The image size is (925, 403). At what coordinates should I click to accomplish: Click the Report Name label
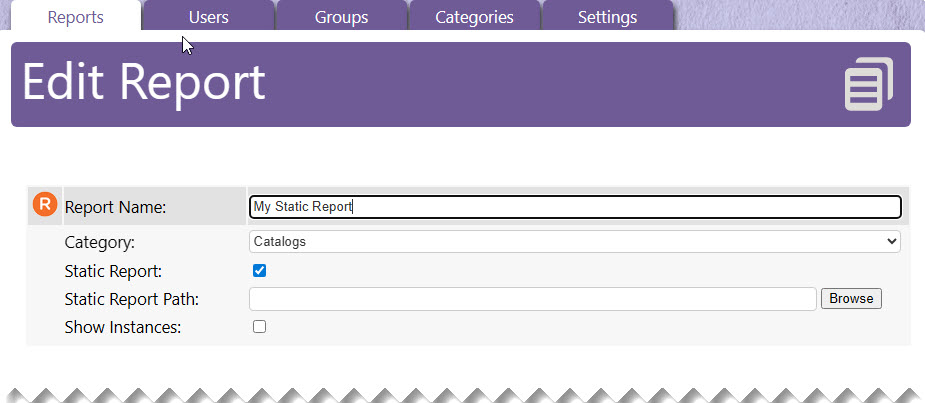pyautogui.click(x=116, y=207)
